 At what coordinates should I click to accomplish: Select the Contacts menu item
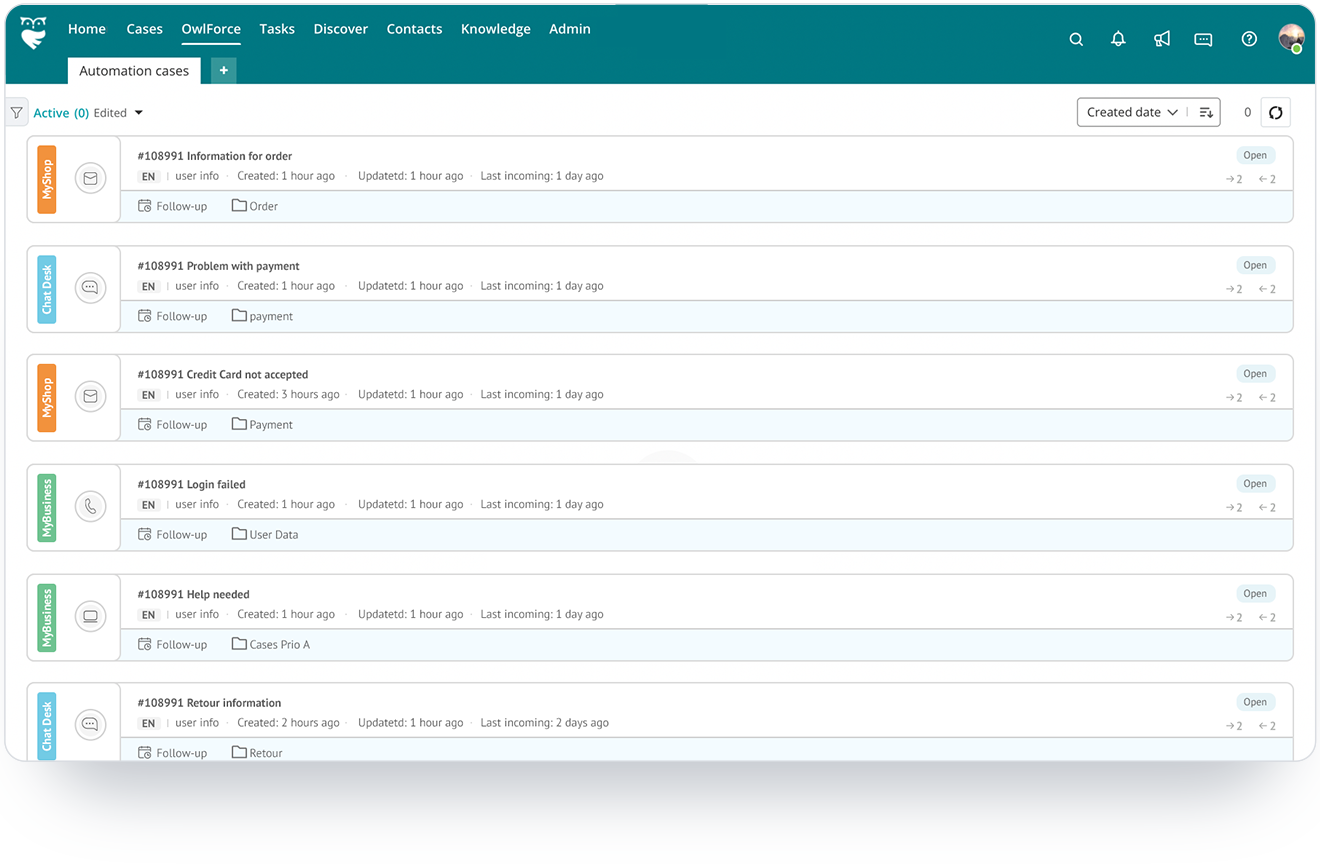point(414,29)
